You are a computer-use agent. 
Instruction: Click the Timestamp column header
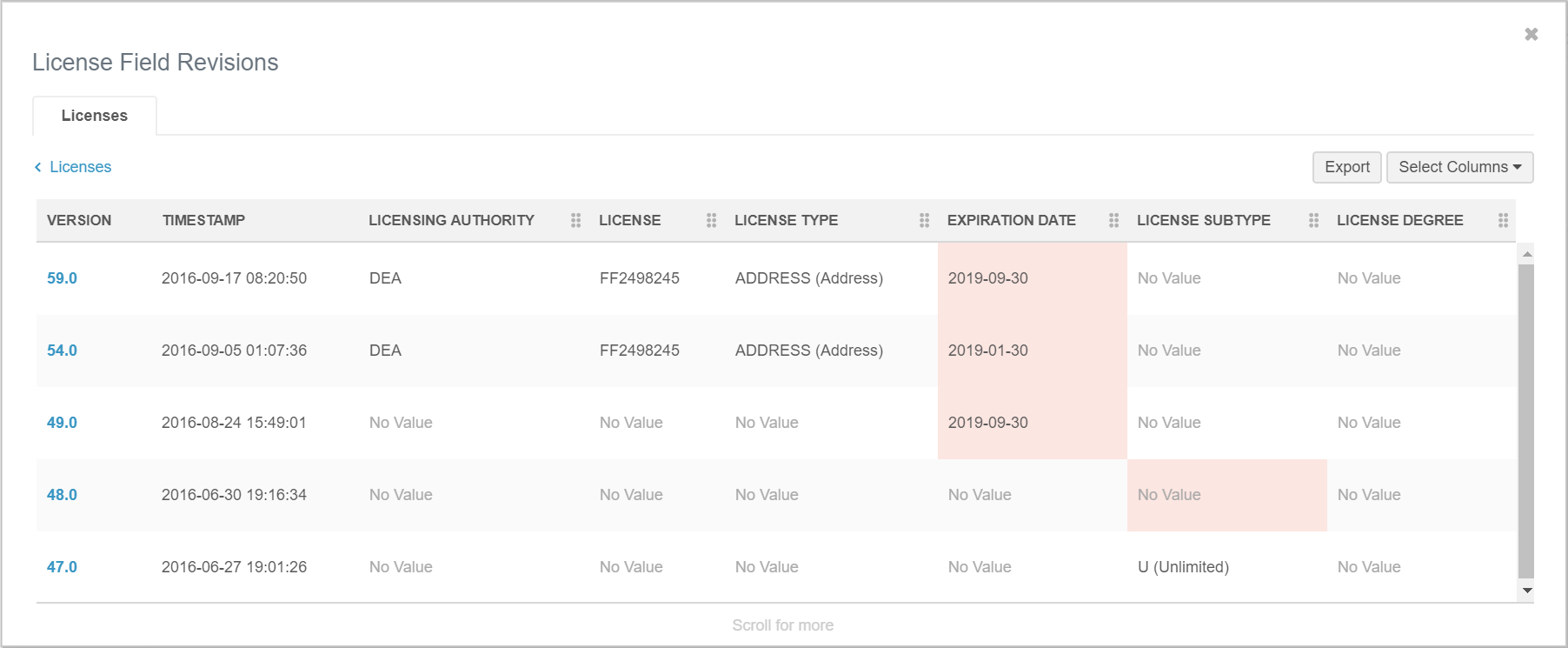click(x=203, y=221)
